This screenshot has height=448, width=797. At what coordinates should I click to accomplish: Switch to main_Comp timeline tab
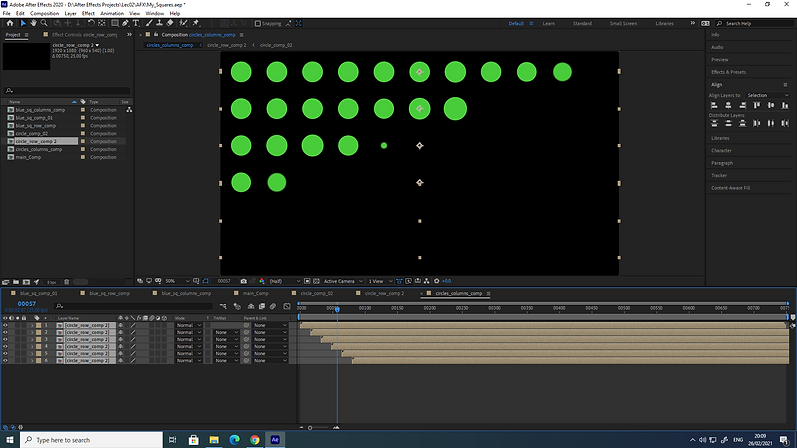(255, 293)
